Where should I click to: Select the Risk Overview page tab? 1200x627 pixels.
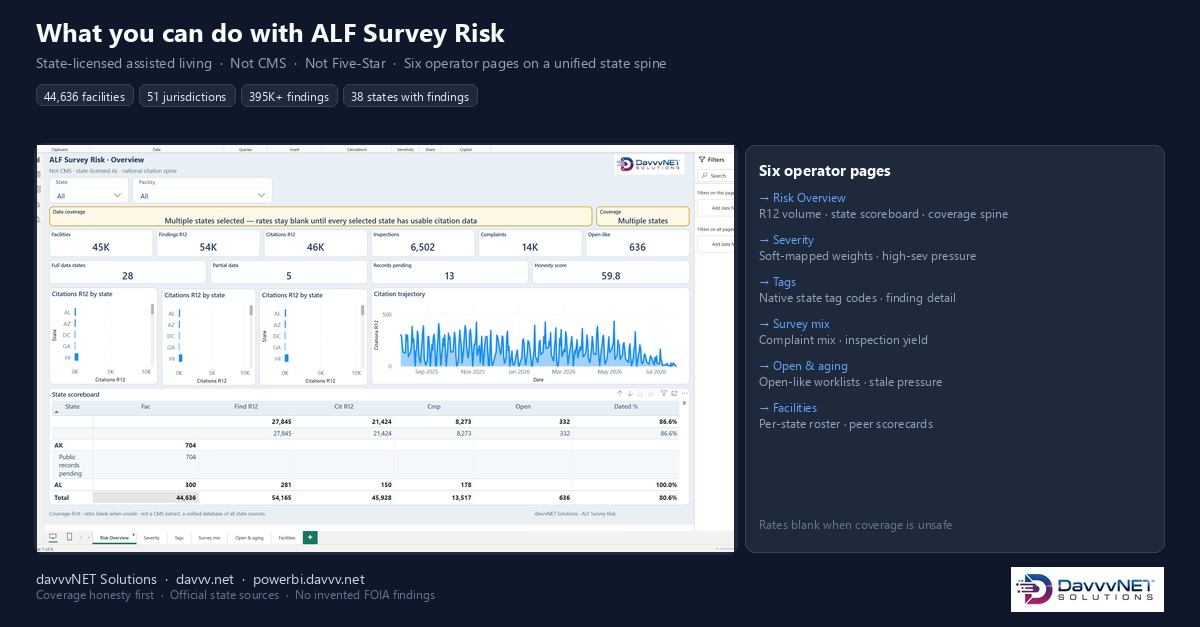(114, 538)
